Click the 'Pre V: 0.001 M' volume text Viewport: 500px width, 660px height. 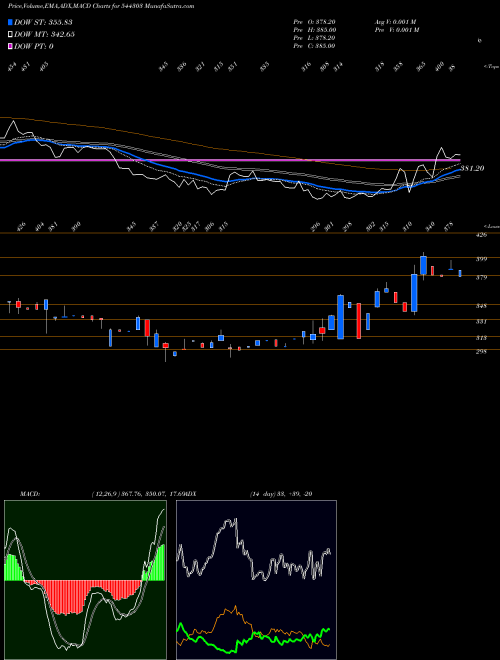(x=397, y=30)
